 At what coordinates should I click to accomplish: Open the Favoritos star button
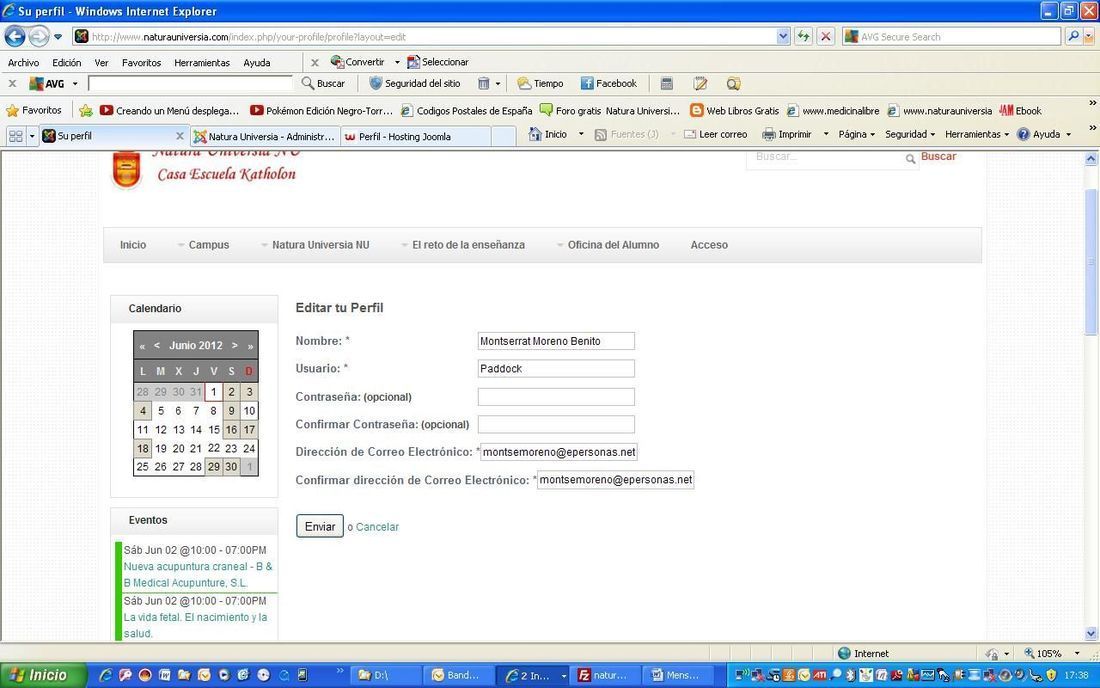tap(34, 110)
